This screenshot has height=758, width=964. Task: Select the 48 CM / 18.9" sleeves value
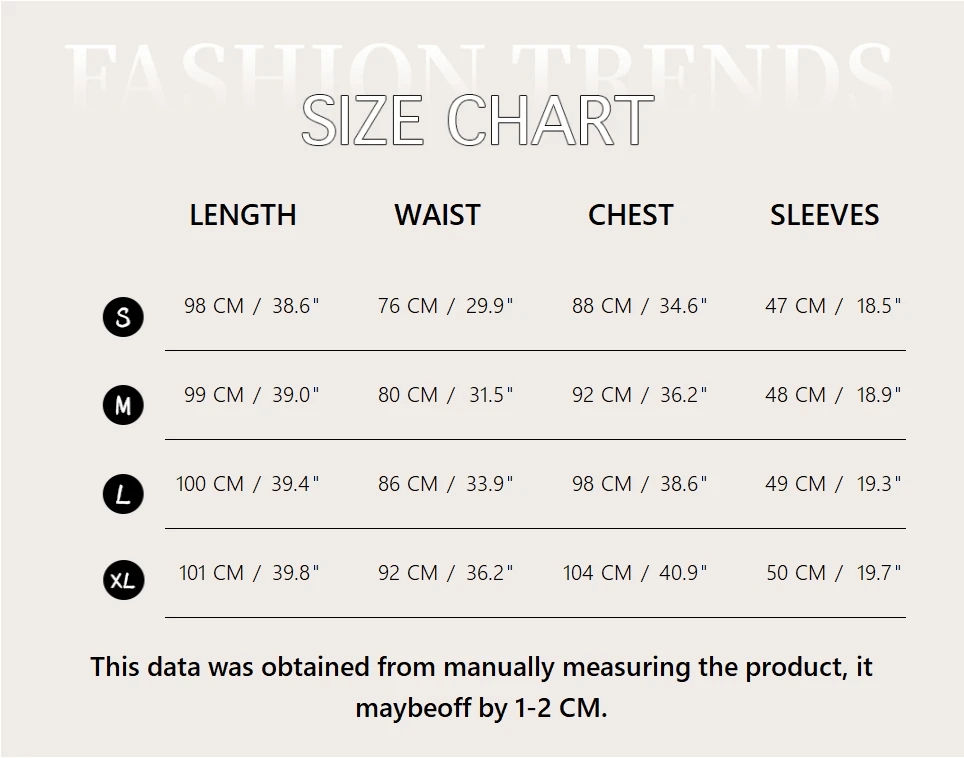833,395
